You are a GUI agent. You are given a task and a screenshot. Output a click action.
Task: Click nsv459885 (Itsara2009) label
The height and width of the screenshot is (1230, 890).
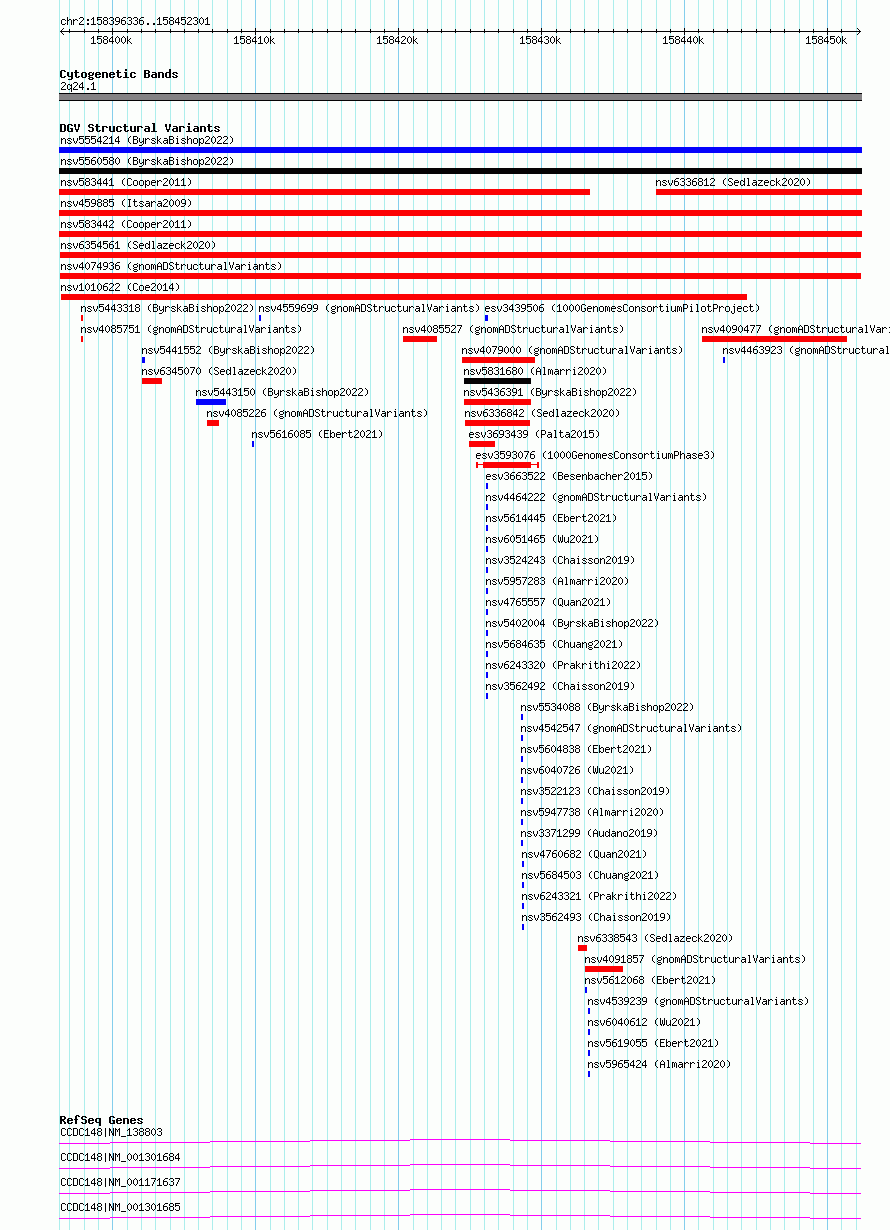coord(126,204)
